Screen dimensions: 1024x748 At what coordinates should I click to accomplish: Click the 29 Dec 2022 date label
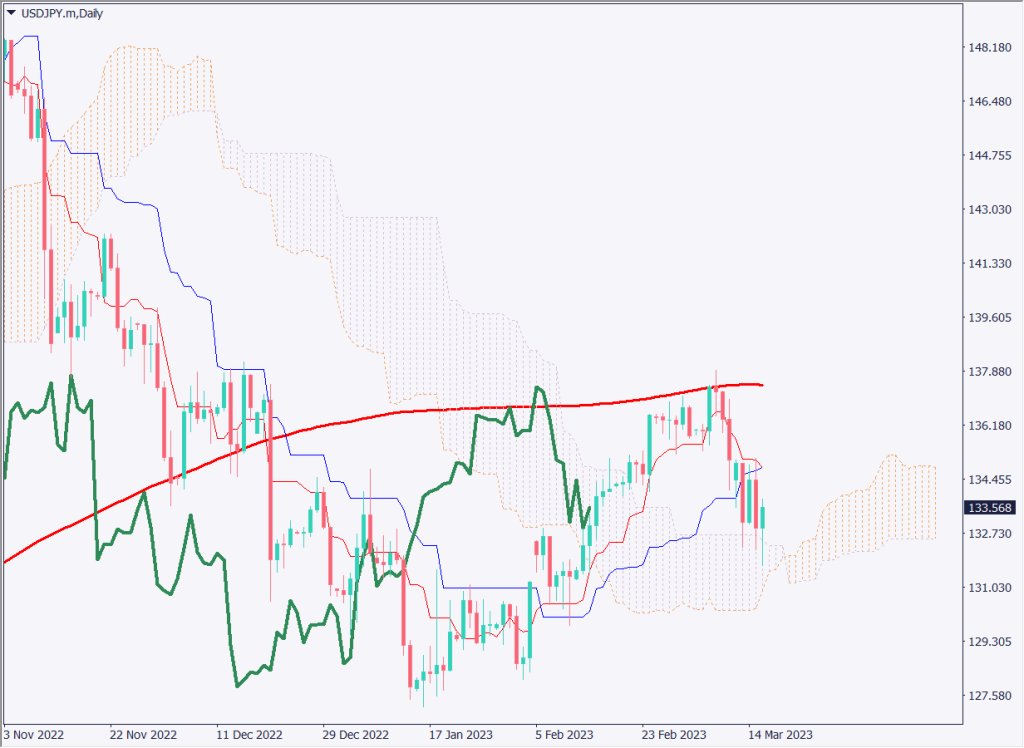coord(355,733)
